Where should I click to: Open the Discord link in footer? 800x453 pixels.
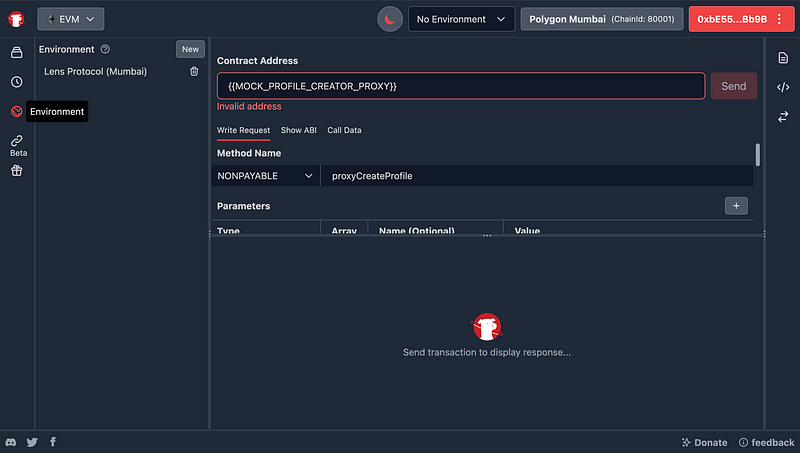click(11, 442)
